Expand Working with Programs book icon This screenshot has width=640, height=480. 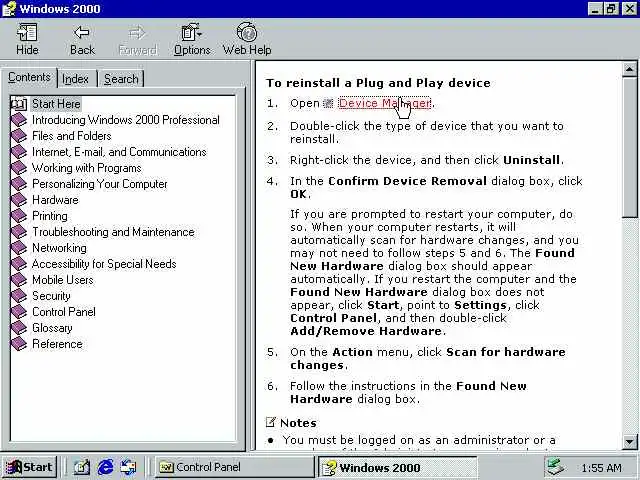tap(18, 168)
